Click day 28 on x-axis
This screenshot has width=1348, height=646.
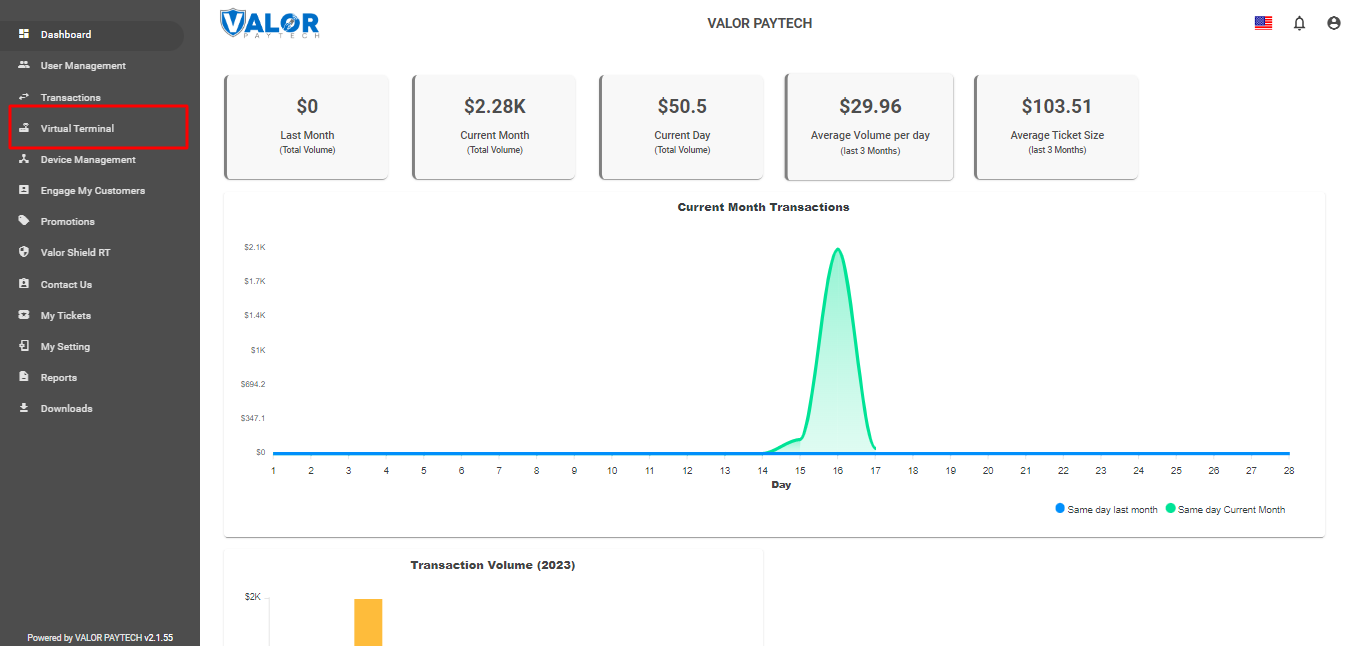pyautogui.click(x=1289, y=470)
